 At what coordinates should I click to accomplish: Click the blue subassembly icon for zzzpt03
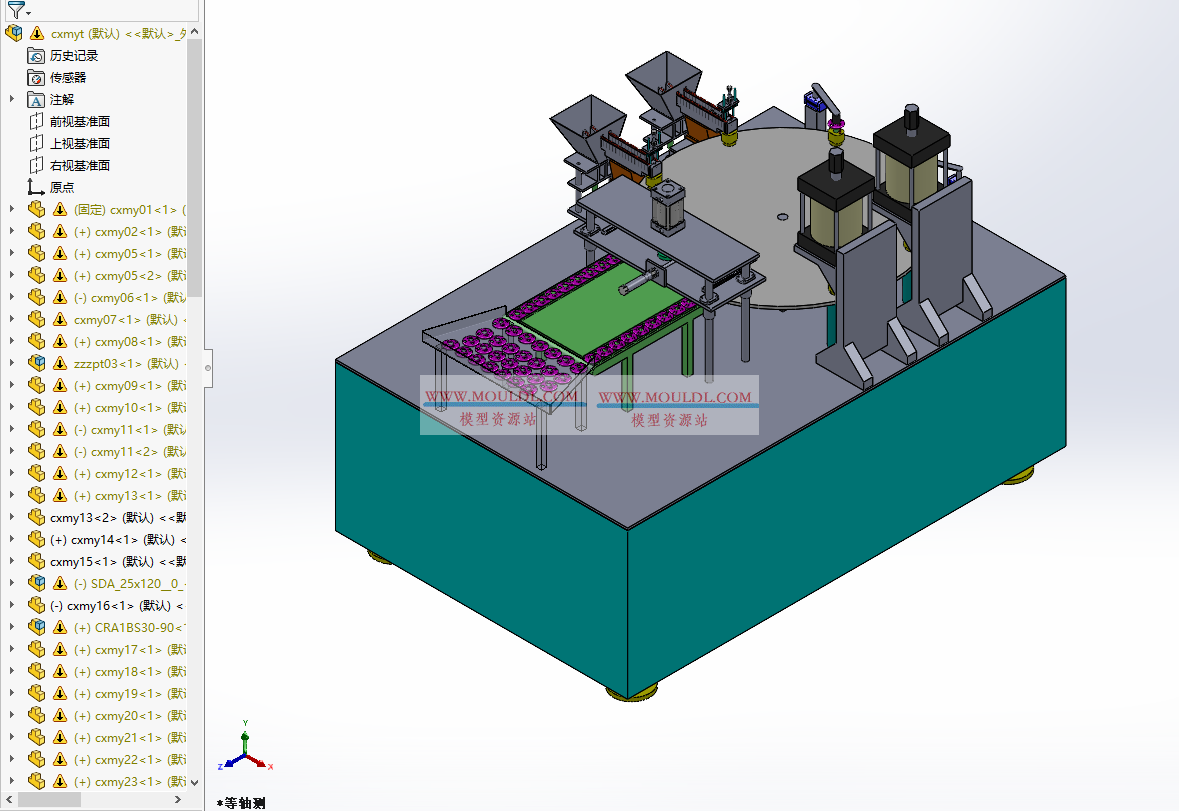pyautogui.click(x=37, y=363)
